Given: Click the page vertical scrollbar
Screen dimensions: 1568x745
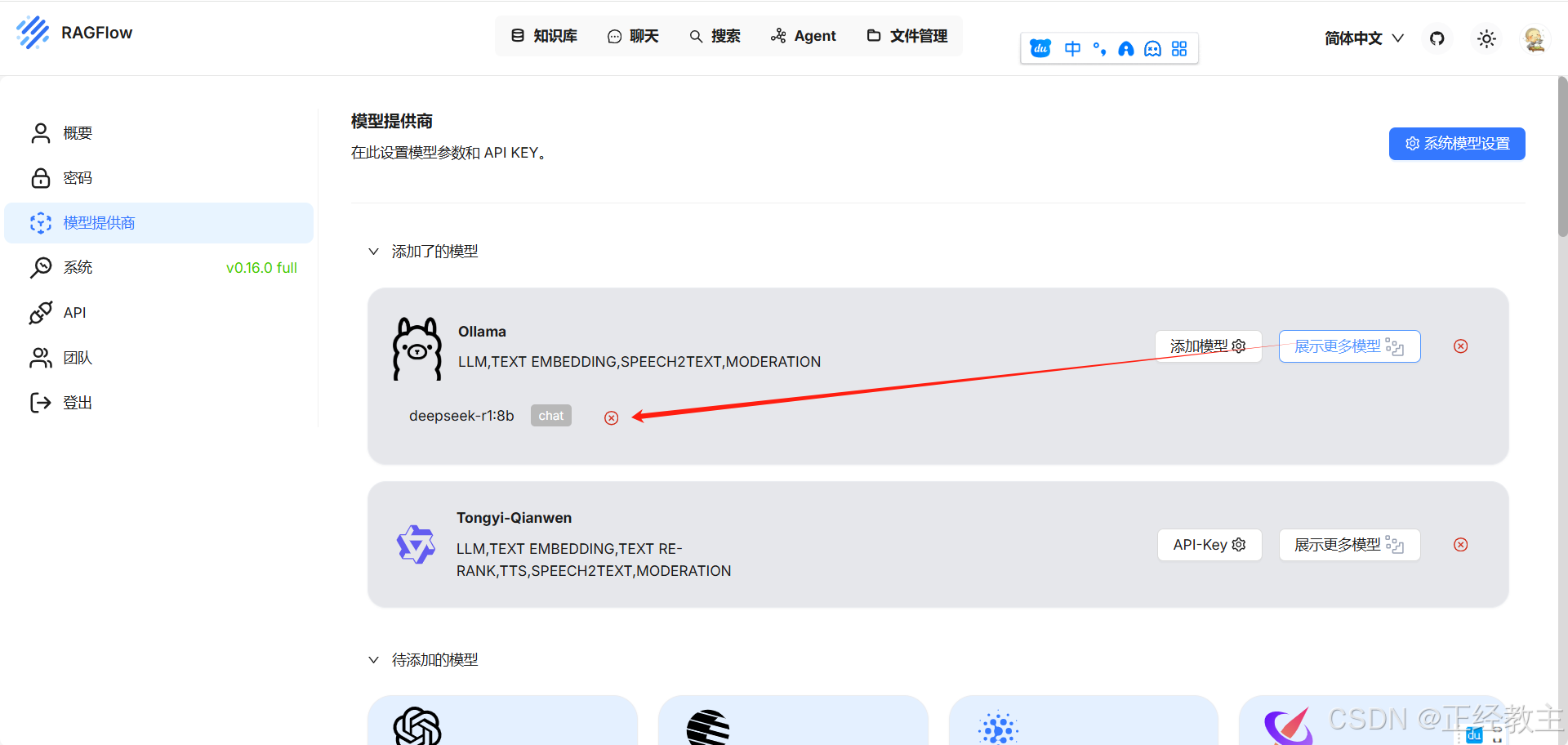Looking at the screenshot, I should (1562, 155).
